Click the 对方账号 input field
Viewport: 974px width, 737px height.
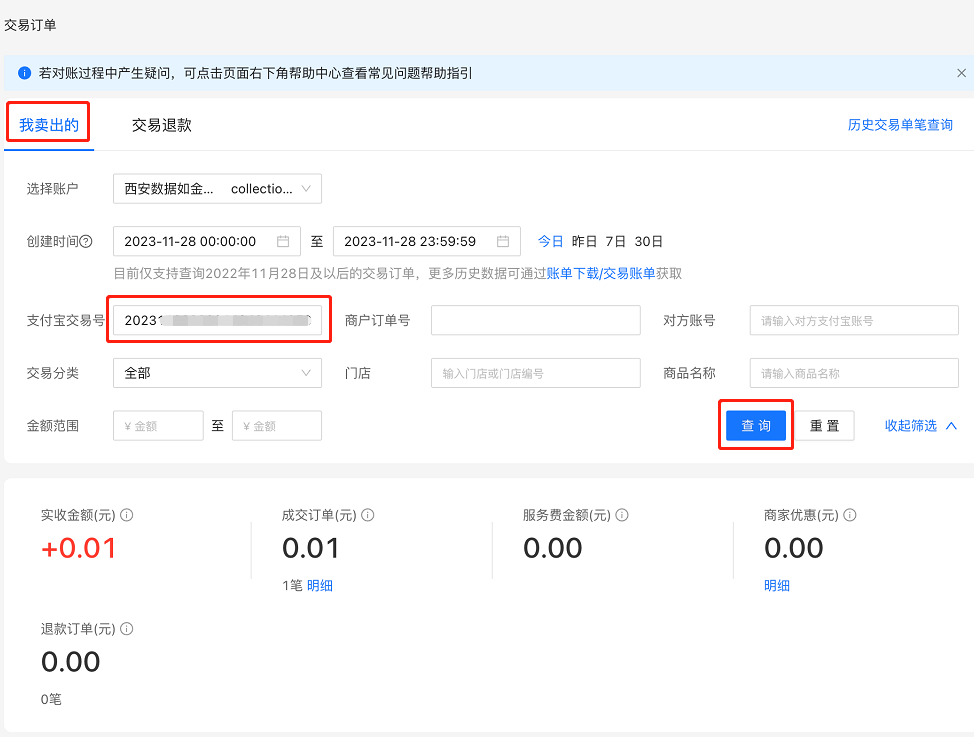[854, 320]
